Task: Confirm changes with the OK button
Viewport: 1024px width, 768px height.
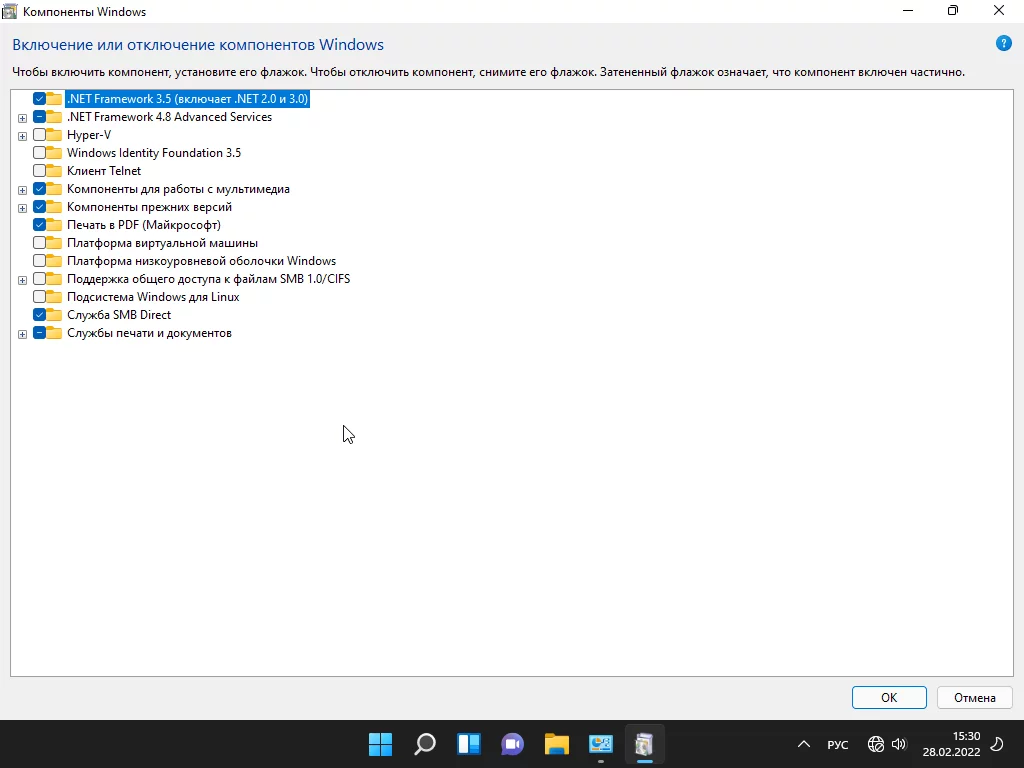Action: pos(889,697)
